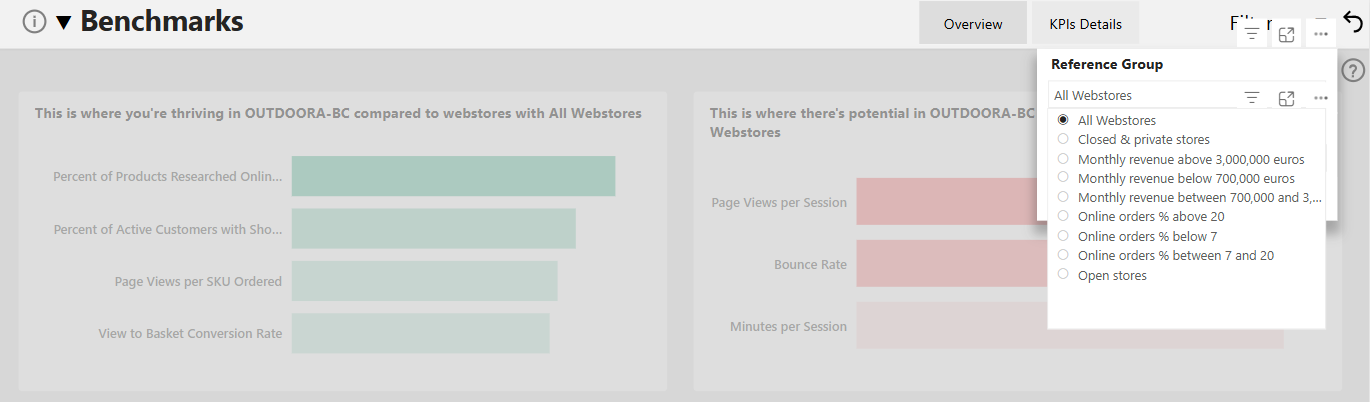Click focus mode icon in All Webstores row
Screen dimensions: 1370x402
click(1287, 97)
